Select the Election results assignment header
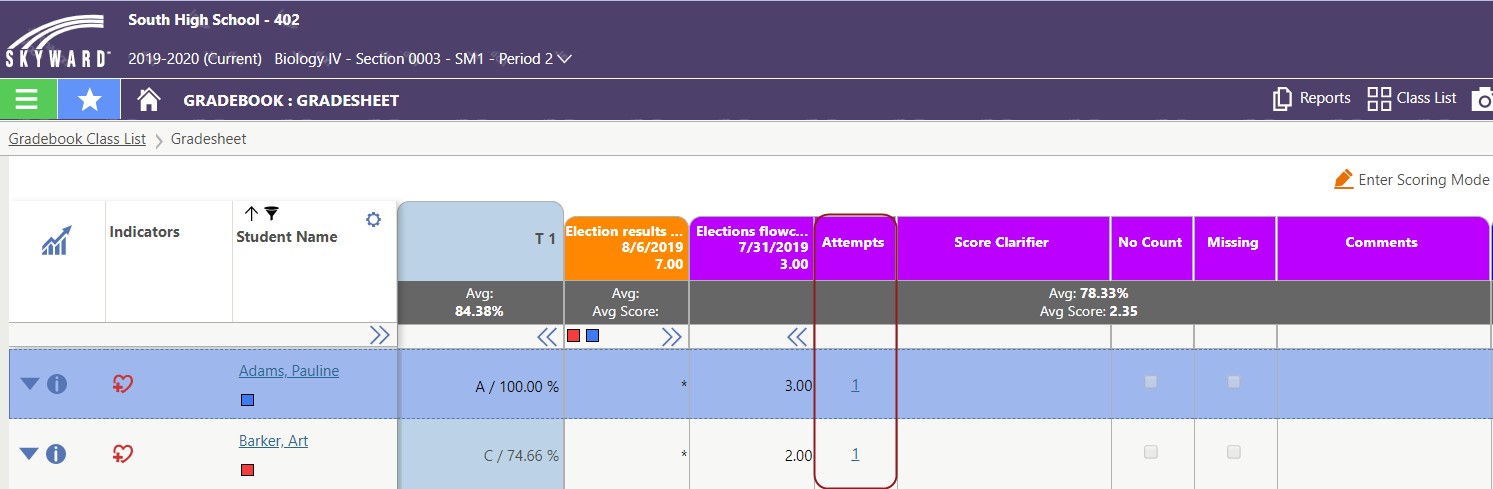Image resolution: width=1493 pixels, height=489 pixels. tap(626, 247)
